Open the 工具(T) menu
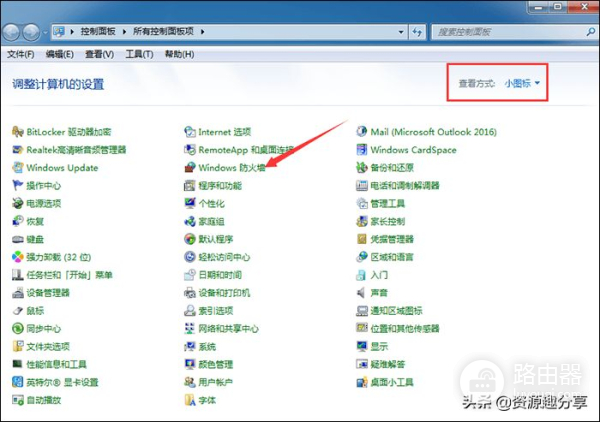 (140, 54)
